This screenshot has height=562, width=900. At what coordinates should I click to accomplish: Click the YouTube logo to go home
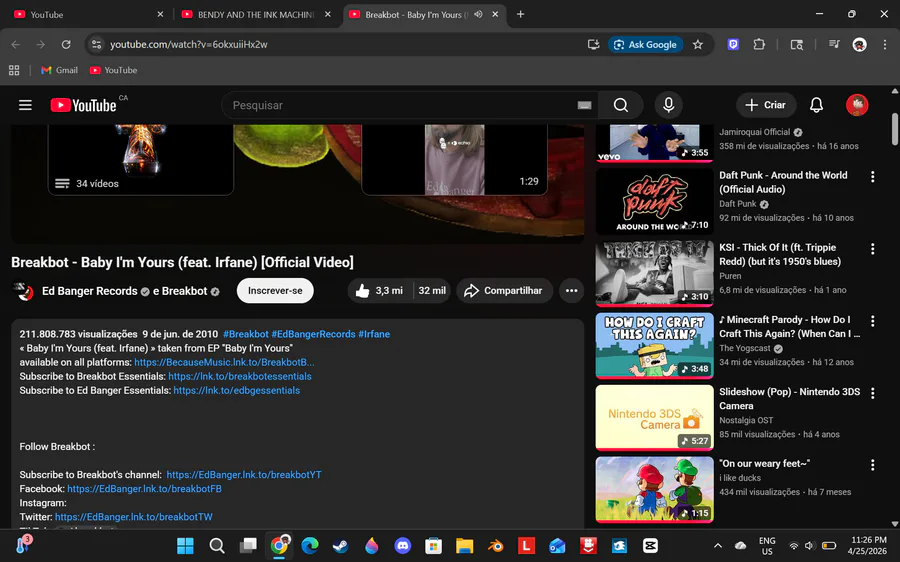(x=83, y=105)
